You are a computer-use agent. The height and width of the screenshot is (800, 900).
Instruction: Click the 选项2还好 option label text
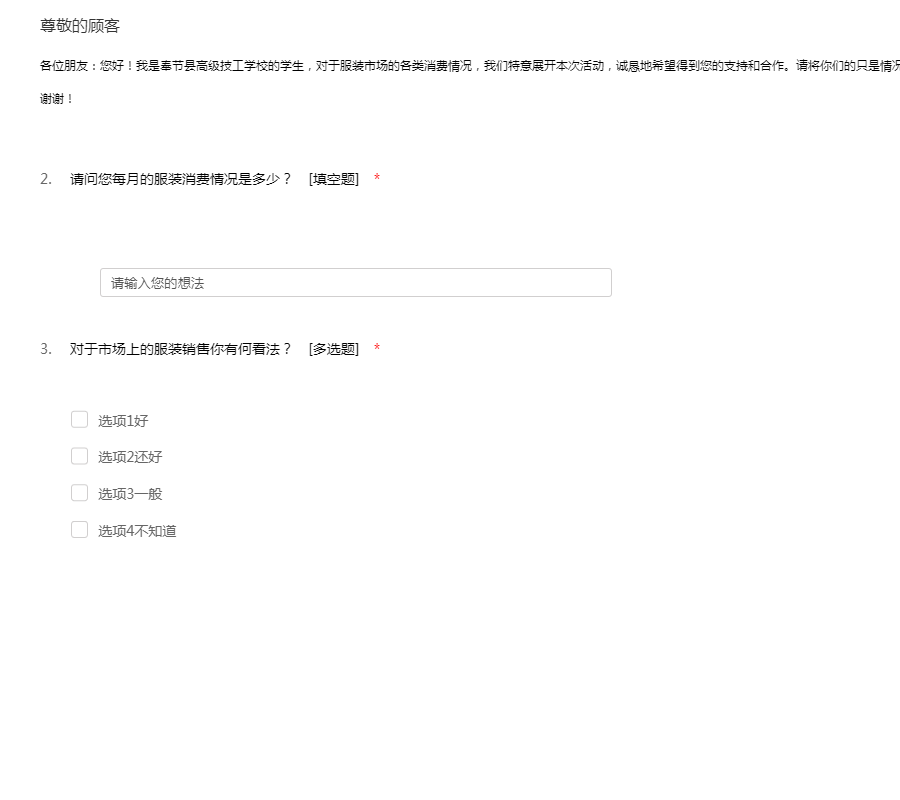(x=130, y=457)
